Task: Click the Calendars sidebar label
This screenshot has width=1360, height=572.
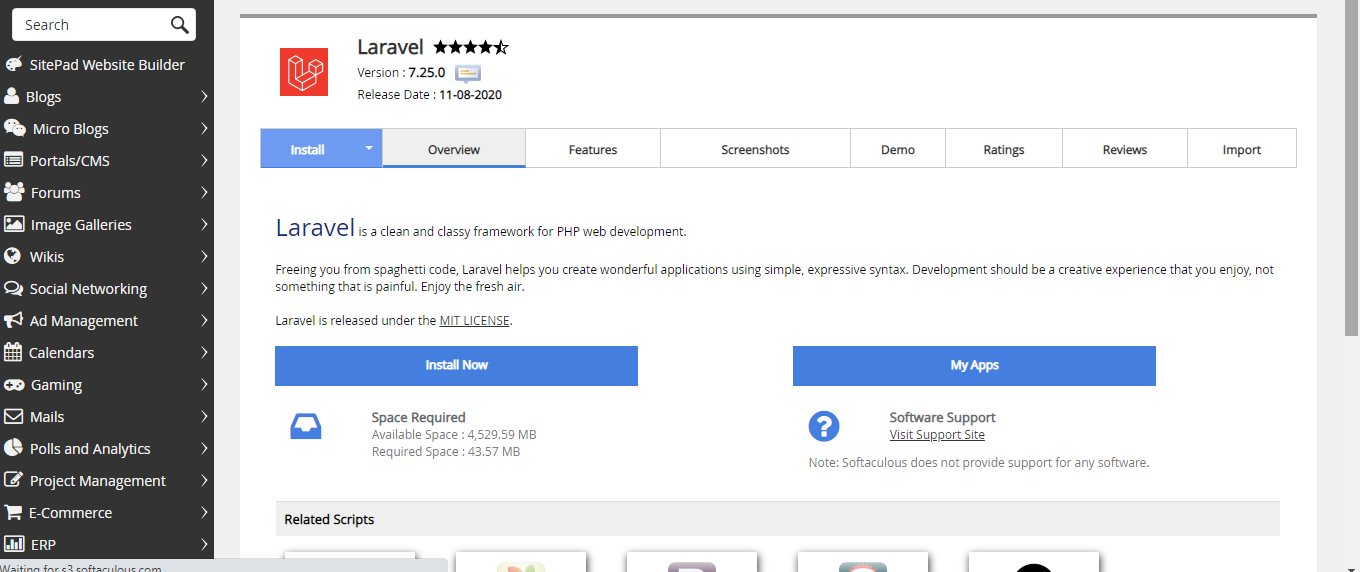Action: (x=61, y=352)
